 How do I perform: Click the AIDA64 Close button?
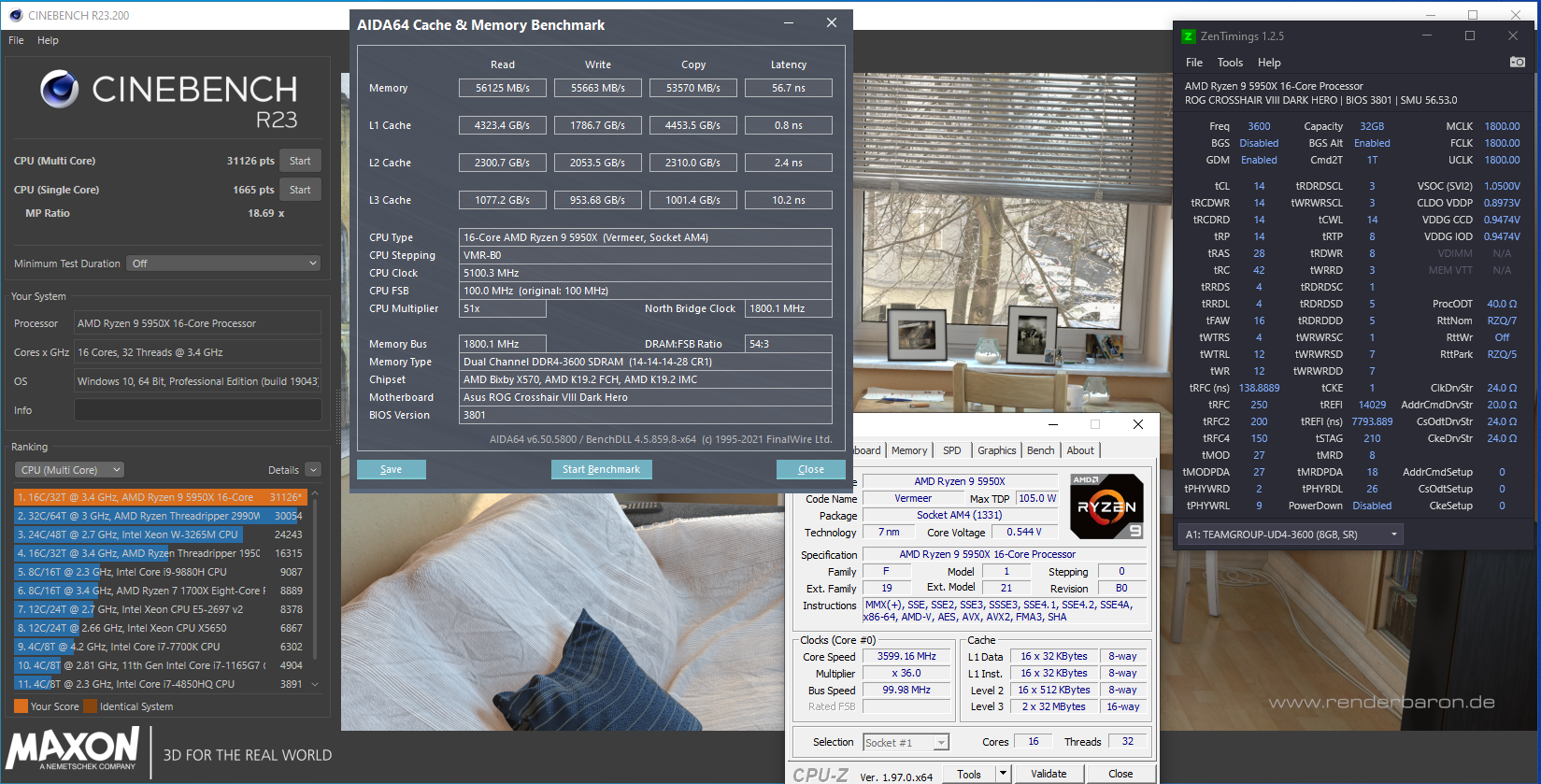tap(811, 469)
